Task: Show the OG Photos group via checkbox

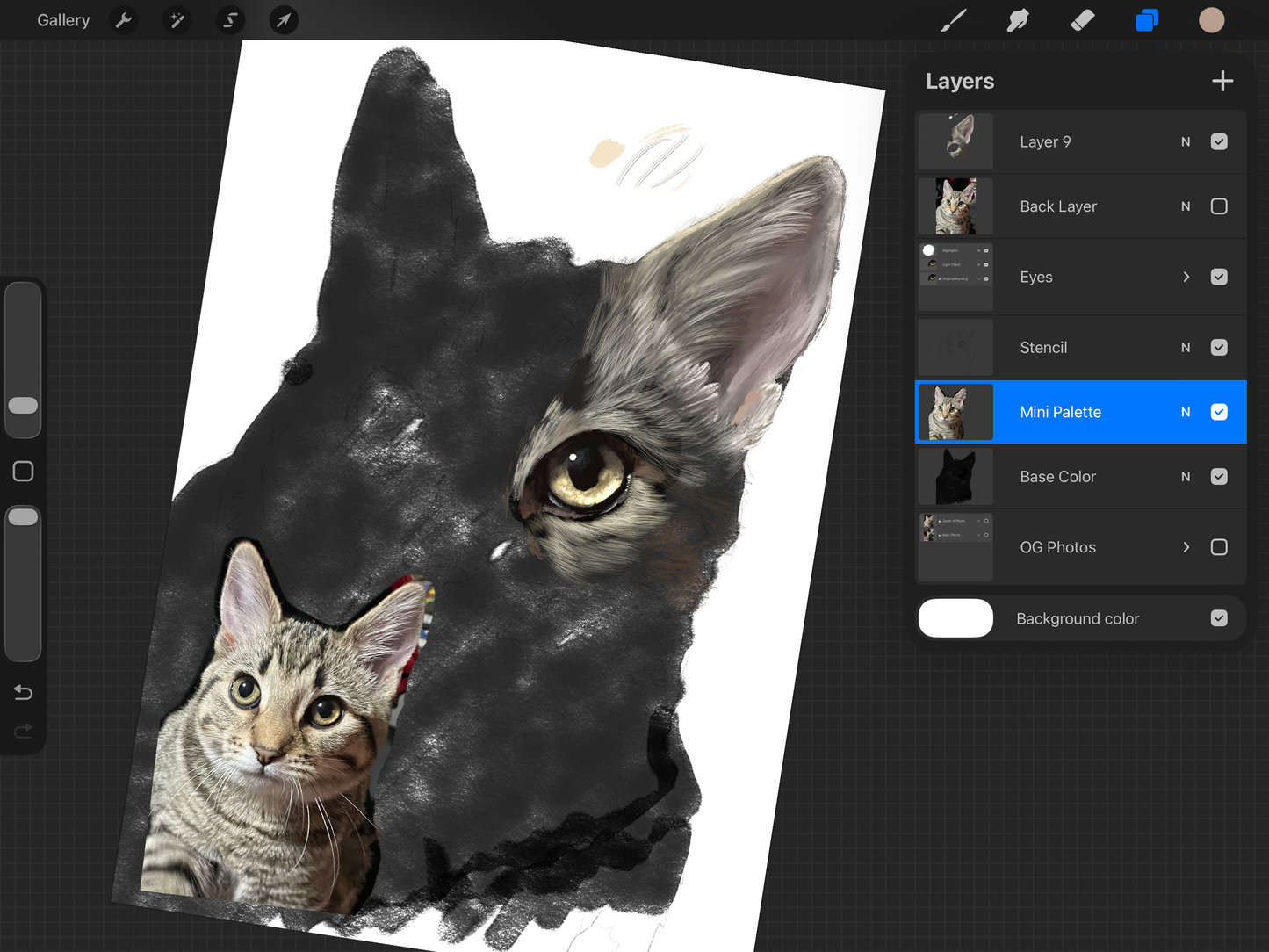Action: coord(1219,547)
